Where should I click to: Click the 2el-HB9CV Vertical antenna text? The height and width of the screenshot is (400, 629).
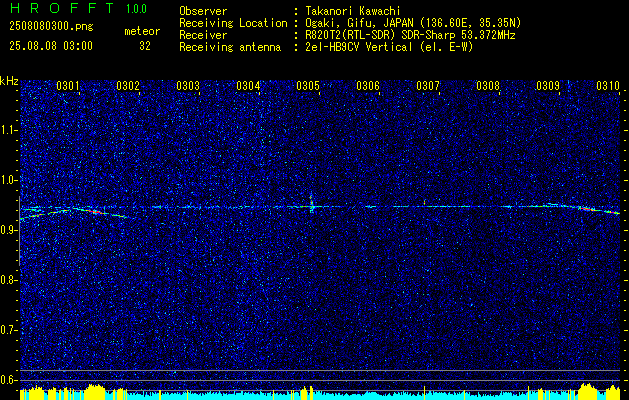point(389,47)
